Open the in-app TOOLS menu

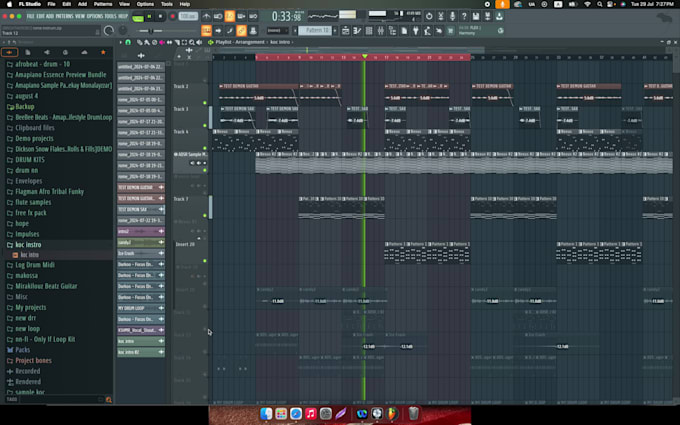111,16
